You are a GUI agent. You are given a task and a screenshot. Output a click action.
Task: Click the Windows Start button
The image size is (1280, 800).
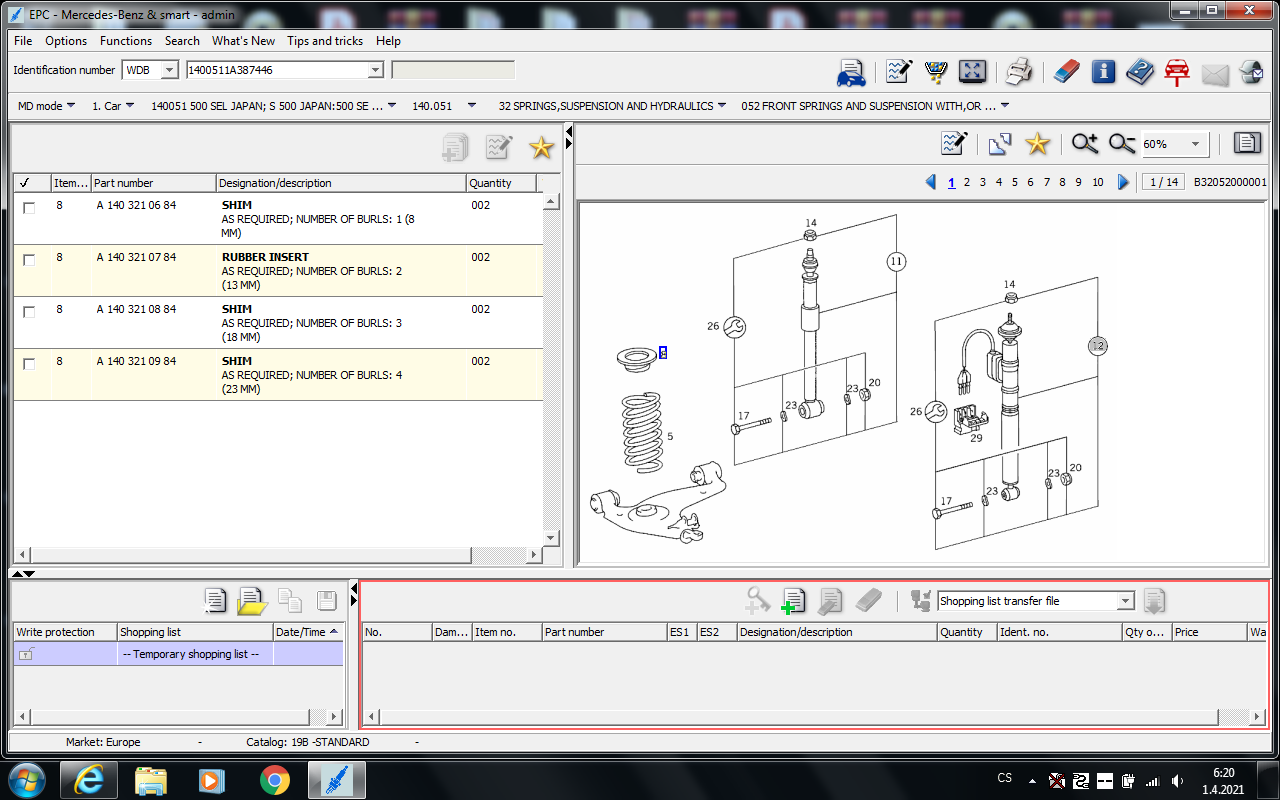click(26, 779)
